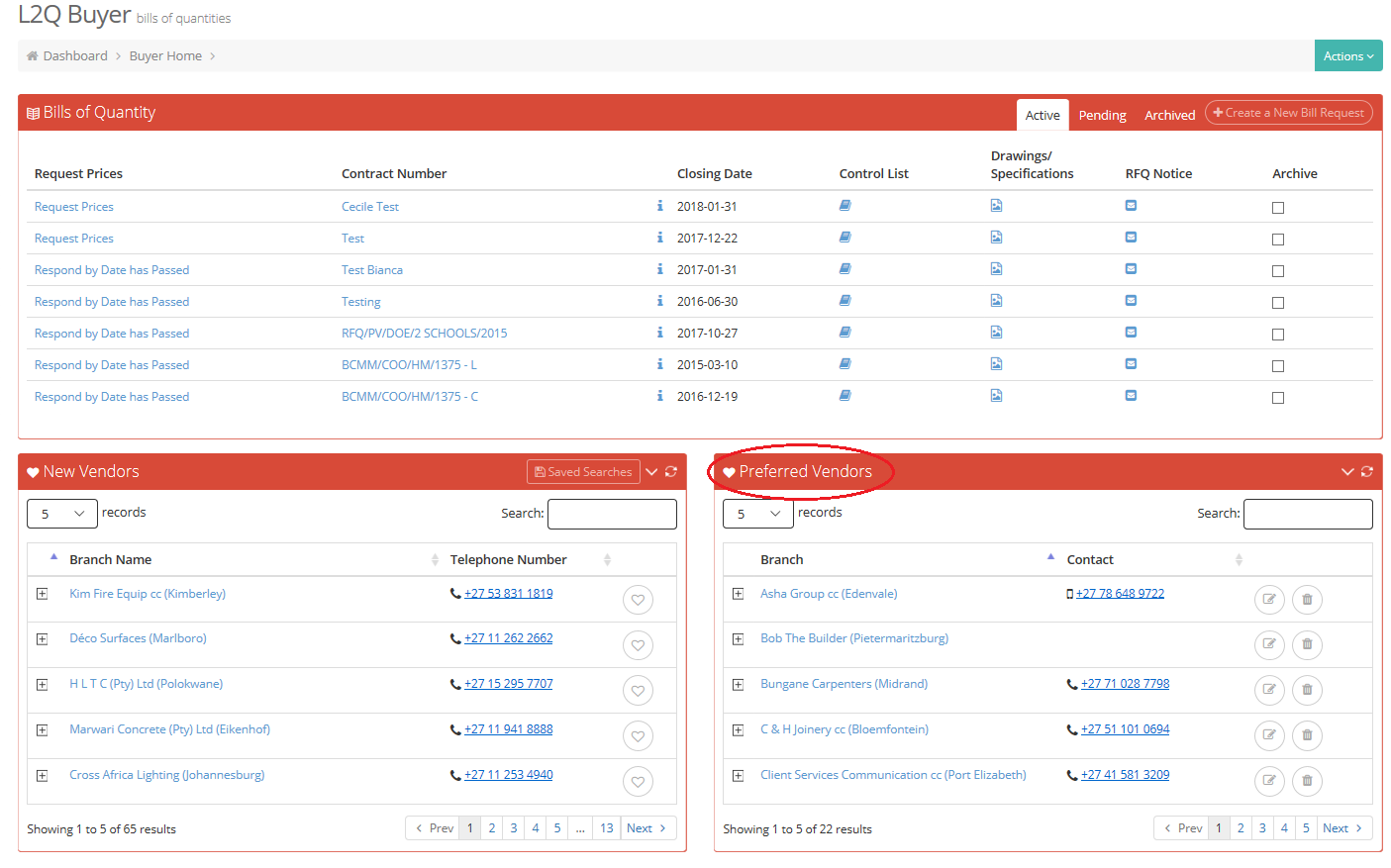Open the records-per-page dropdown in New Vendors
Screen dimensions: 1391x868
[61, 513]
